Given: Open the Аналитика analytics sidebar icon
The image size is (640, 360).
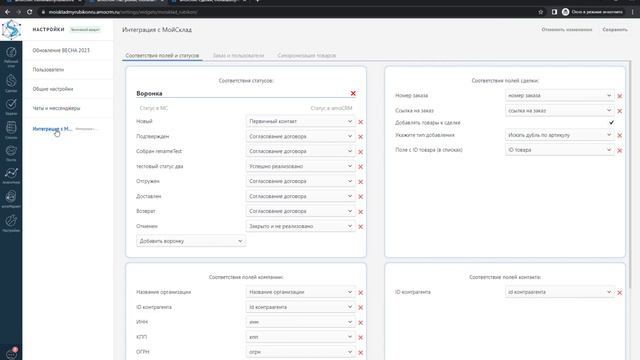Looking at the screenshot, I should pyautogui.click(x=11, y=176).
